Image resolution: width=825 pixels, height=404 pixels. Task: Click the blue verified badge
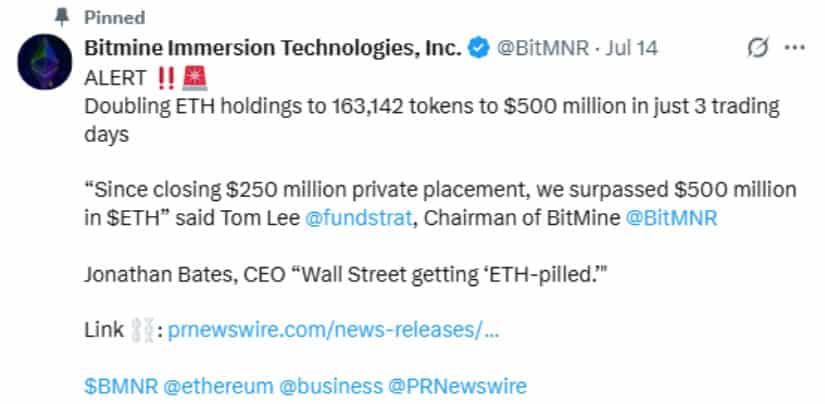(x=479, y=48)
